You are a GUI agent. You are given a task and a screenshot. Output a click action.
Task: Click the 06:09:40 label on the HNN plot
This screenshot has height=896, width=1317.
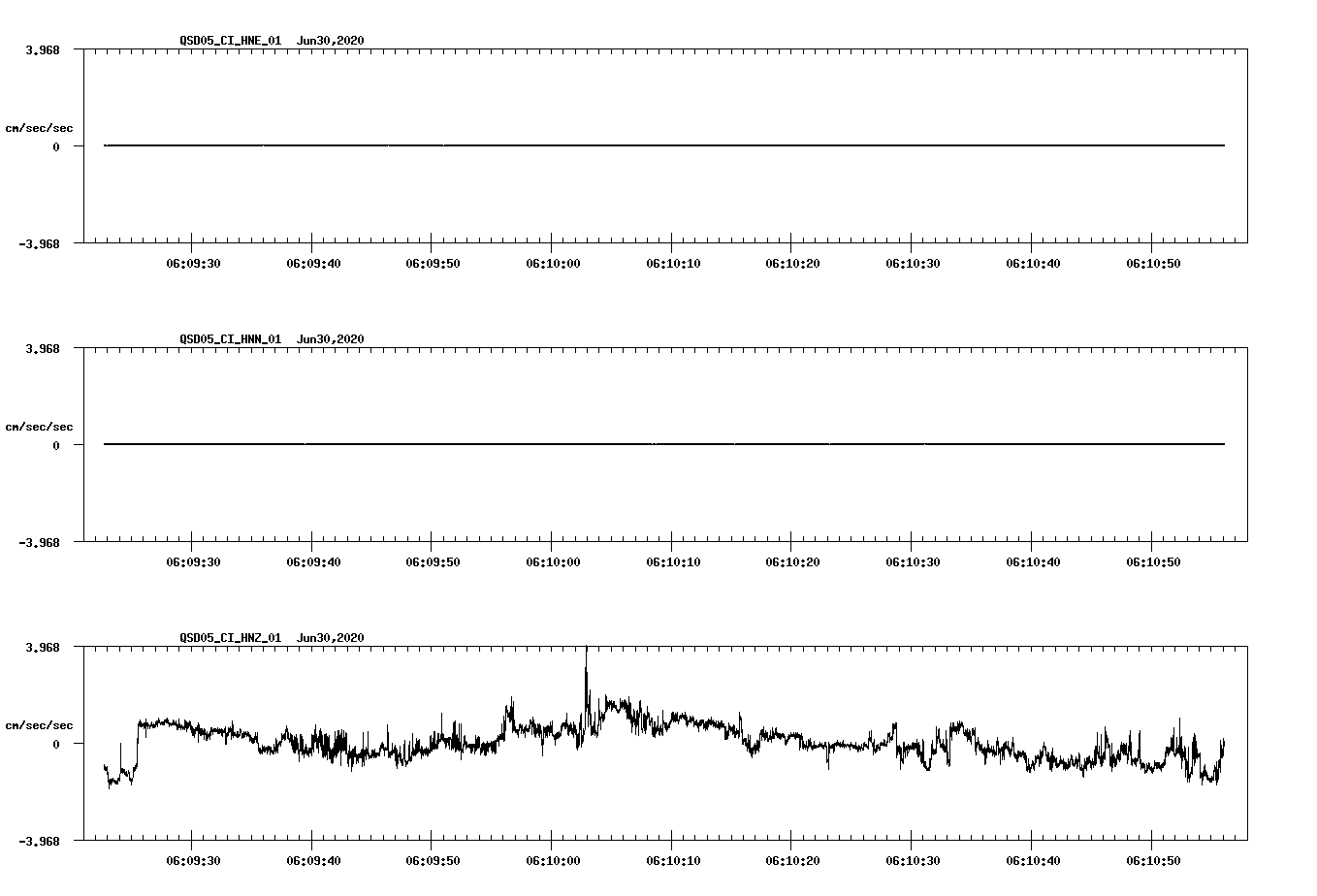tap(313, 562)
